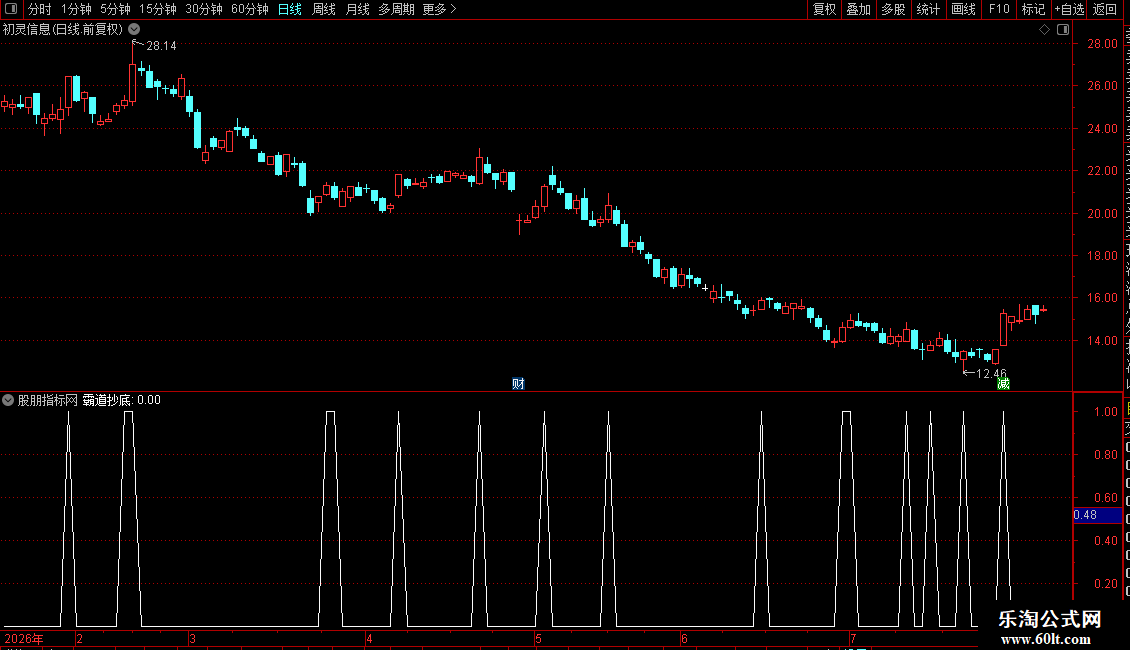Switch to 月线 monthly chart
The width and height of the screenshot is (1130, 650).
pyautogui.click(x=357, y=9)
